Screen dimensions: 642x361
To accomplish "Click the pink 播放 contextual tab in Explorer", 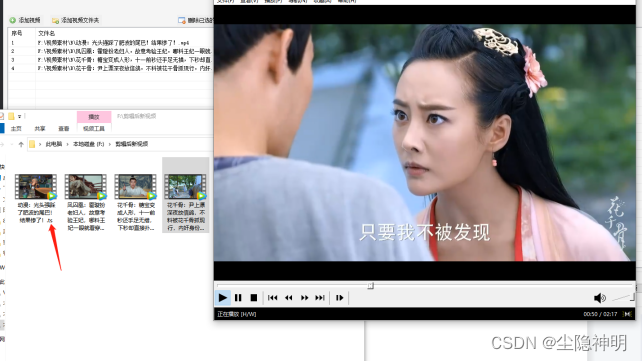I will click(x=94, y=117).
